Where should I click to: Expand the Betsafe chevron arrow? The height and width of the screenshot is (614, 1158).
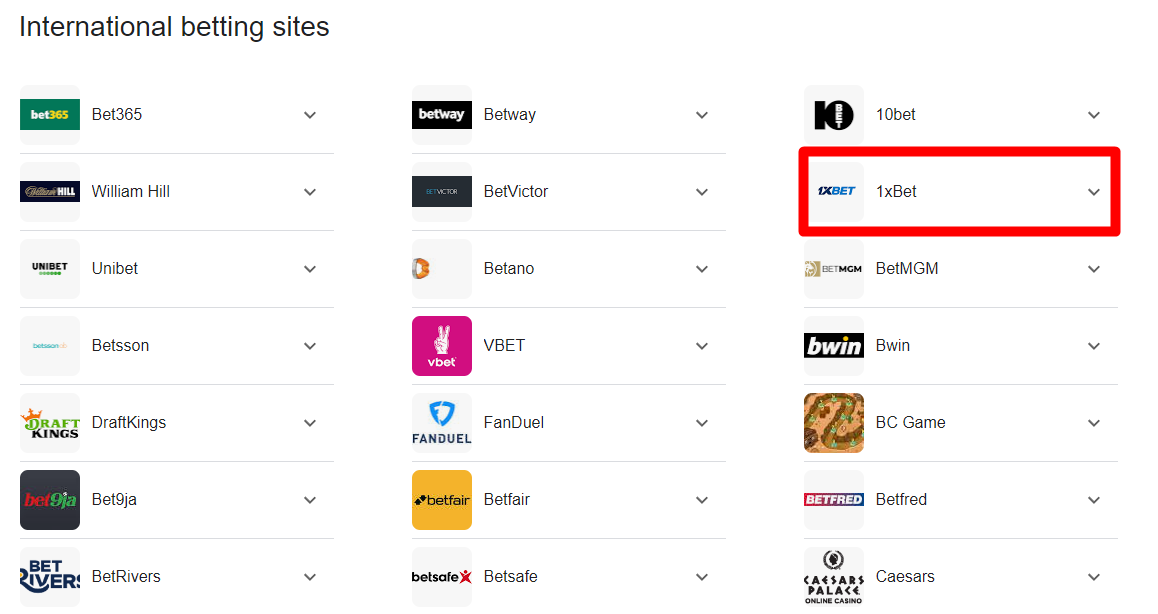point(702,577)
